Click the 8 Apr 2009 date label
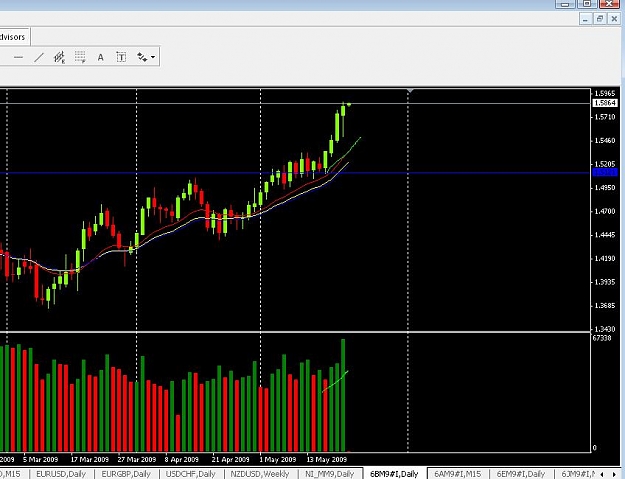Image resolution: width=625 pixels, height=479 pixels. click(x=182, y=459)
